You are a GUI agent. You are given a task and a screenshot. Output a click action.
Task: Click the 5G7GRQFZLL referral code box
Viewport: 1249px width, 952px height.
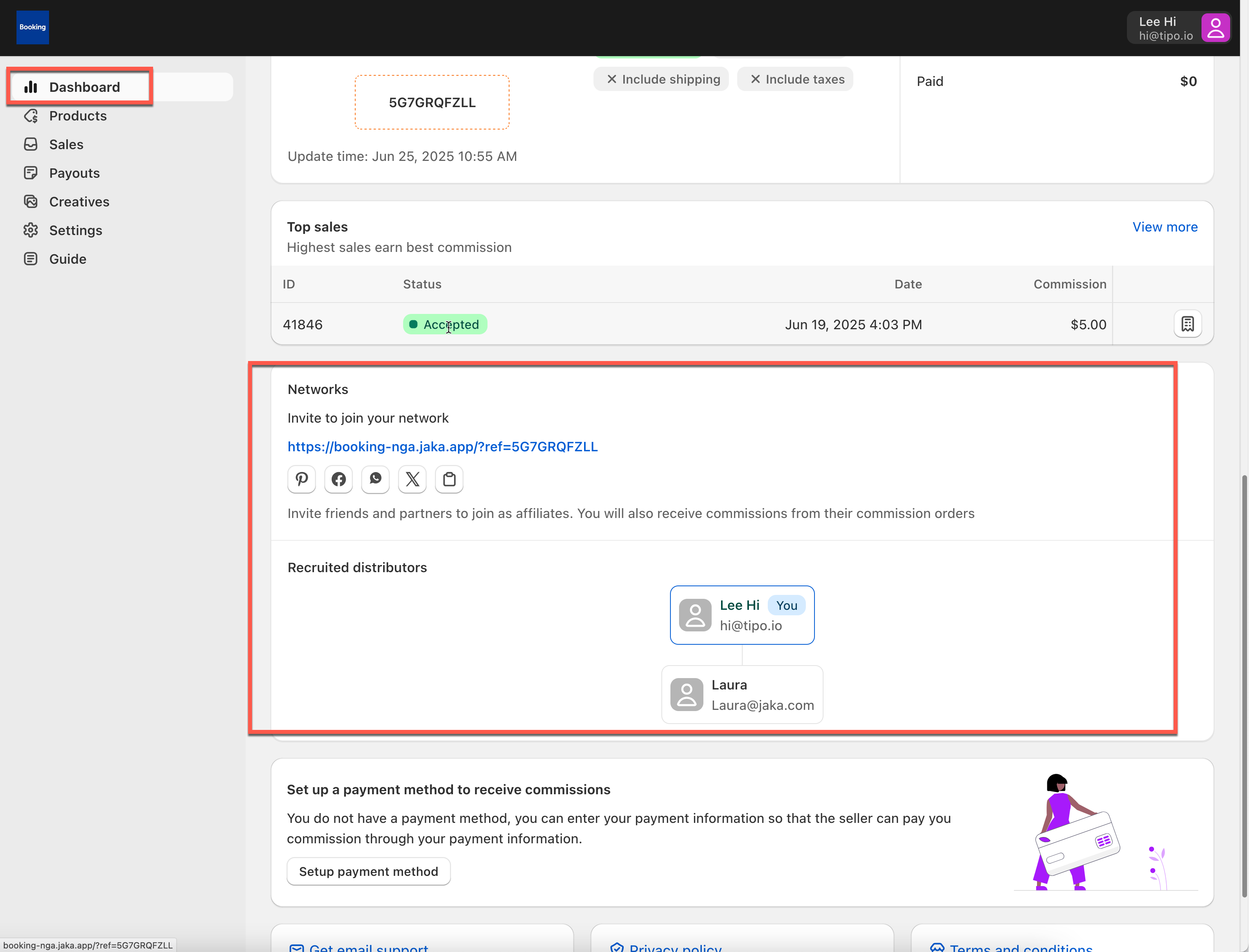pyautogui.click(x=432, y=102)
